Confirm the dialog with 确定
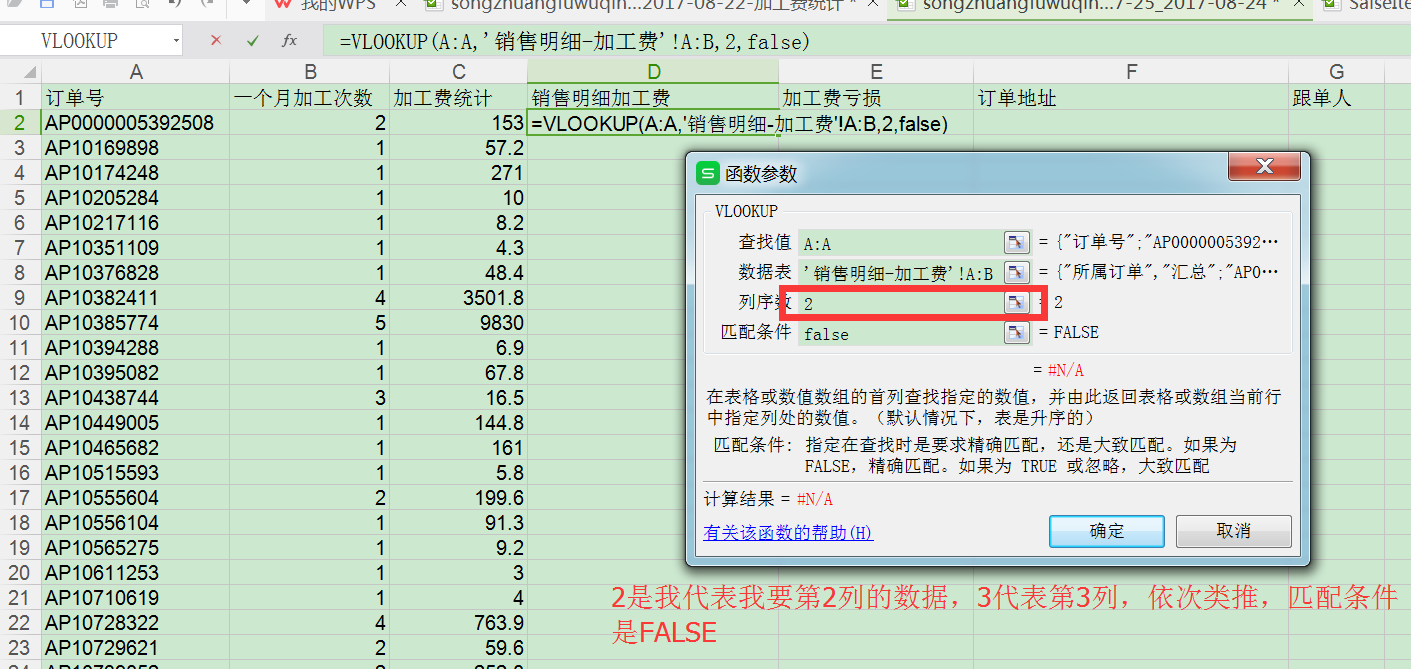 (1107, 531)
